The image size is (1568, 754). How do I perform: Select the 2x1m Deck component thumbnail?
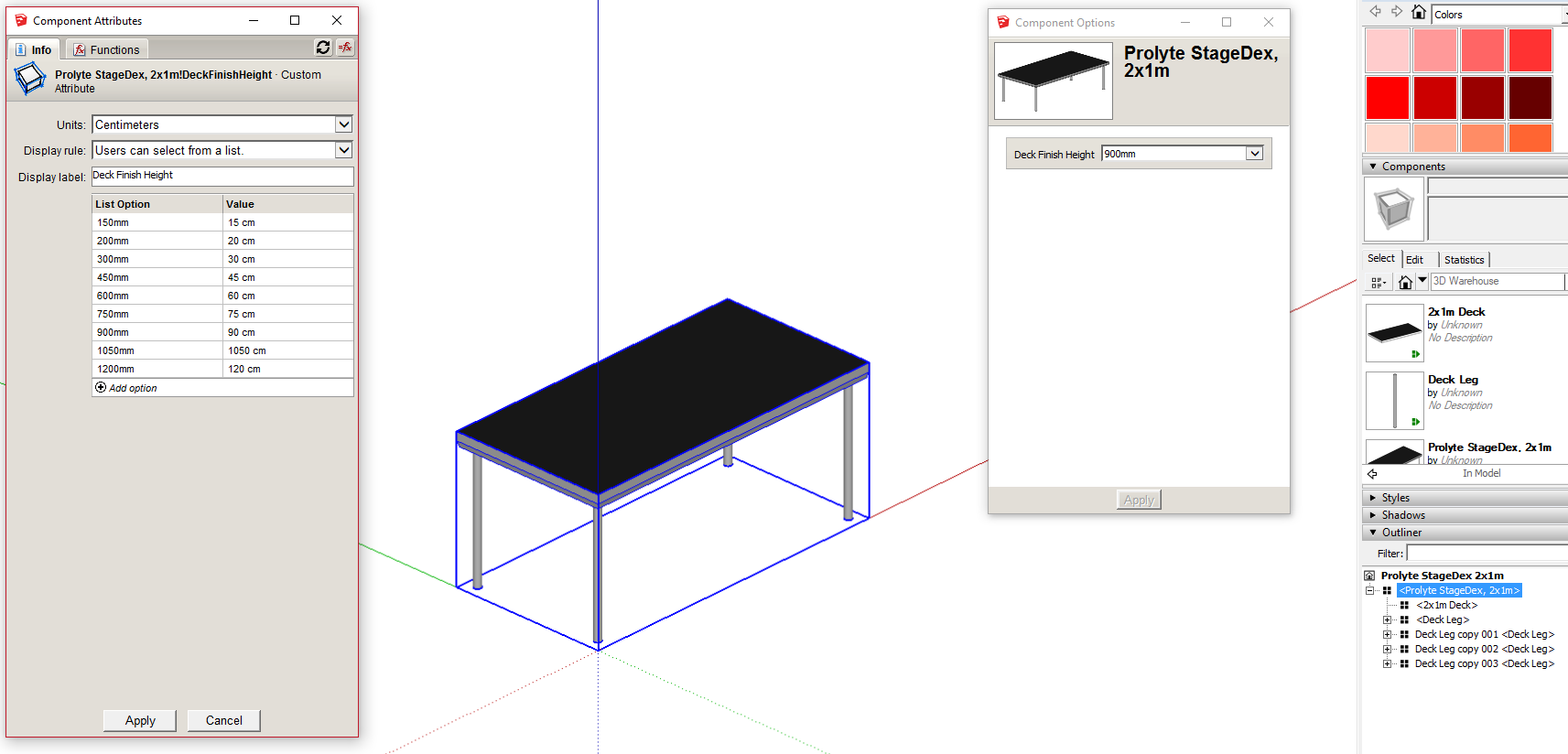pyautogui.click(x=1395, y=333)
